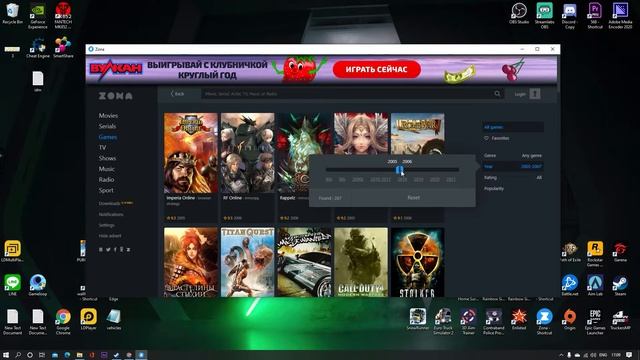The width and height of the screenshot is (640, 360).
Task: Open the Titan Quest game poster
Action: (x=247, y=262)
